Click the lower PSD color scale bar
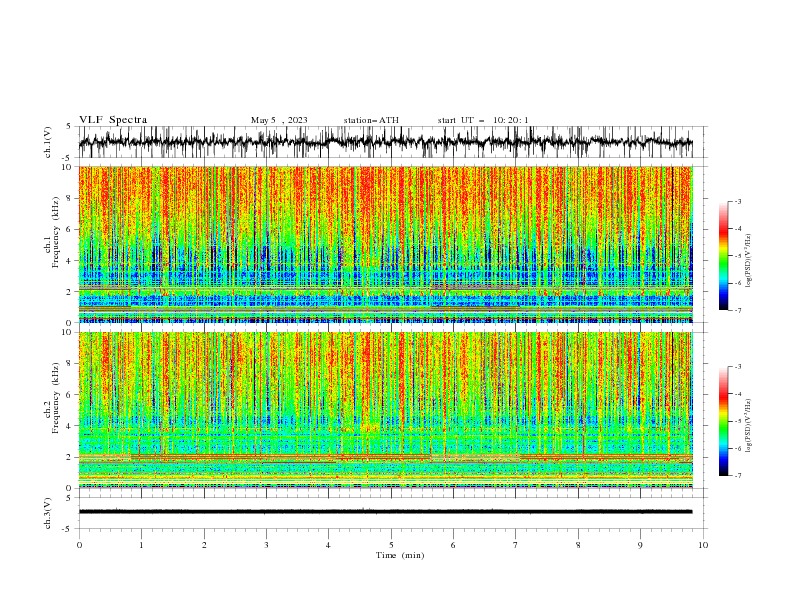This screenshot has height=612, width=792. (x=724, y=421)
